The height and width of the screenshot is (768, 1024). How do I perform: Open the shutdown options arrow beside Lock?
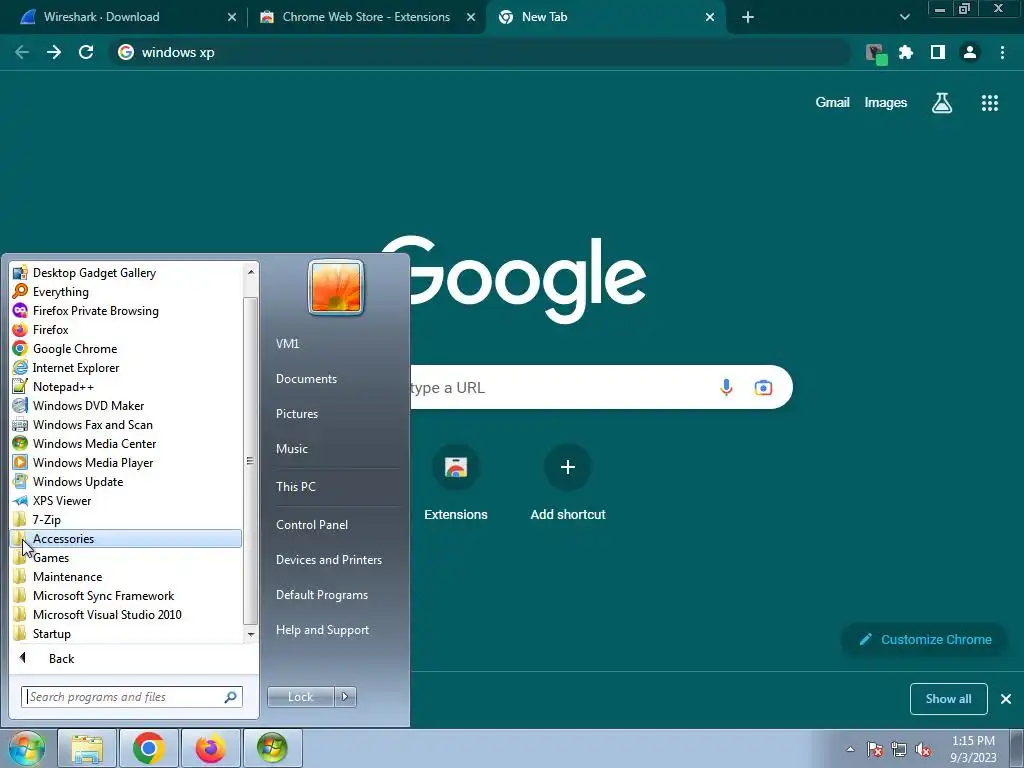[x=345, y=697]
